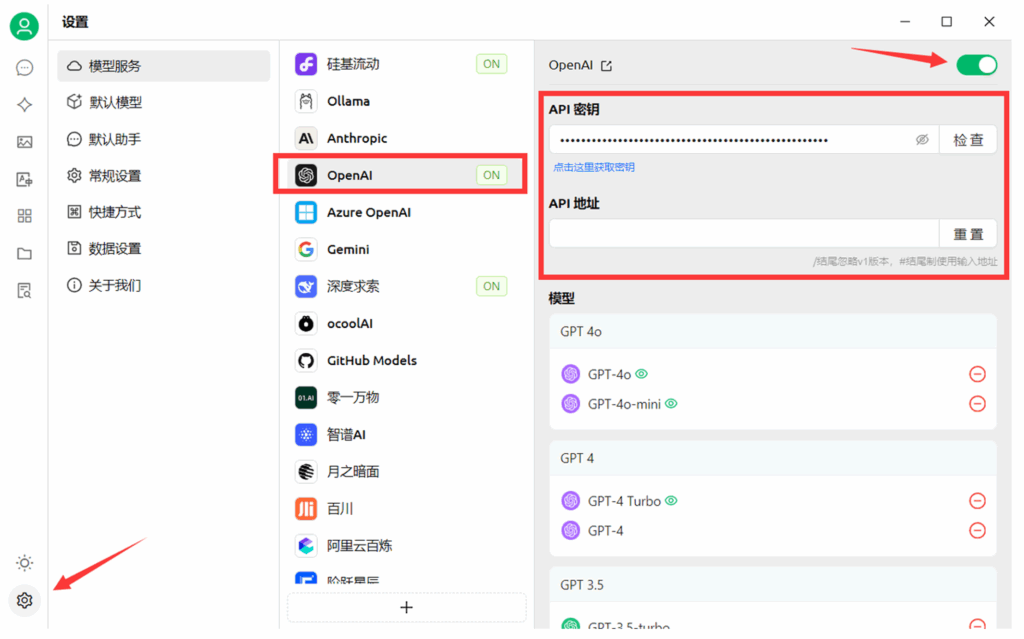Open the 快捷方式 settings tab
1024x639 pixels.
pos(115,212)
